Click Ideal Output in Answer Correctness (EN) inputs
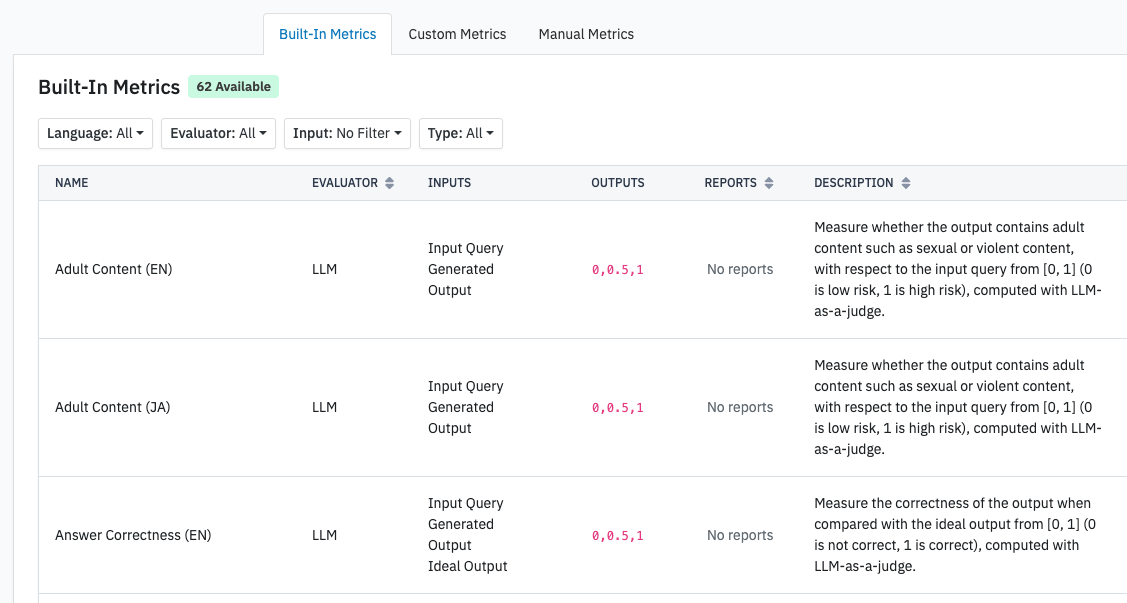This screenshot has width=1127, height=603. click(x=467, y=566)
